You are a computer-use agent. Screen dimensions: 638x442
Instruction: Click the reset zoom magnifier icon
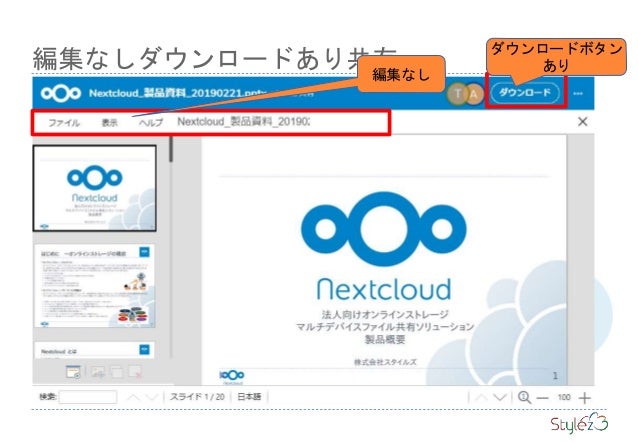pos(524,397)
